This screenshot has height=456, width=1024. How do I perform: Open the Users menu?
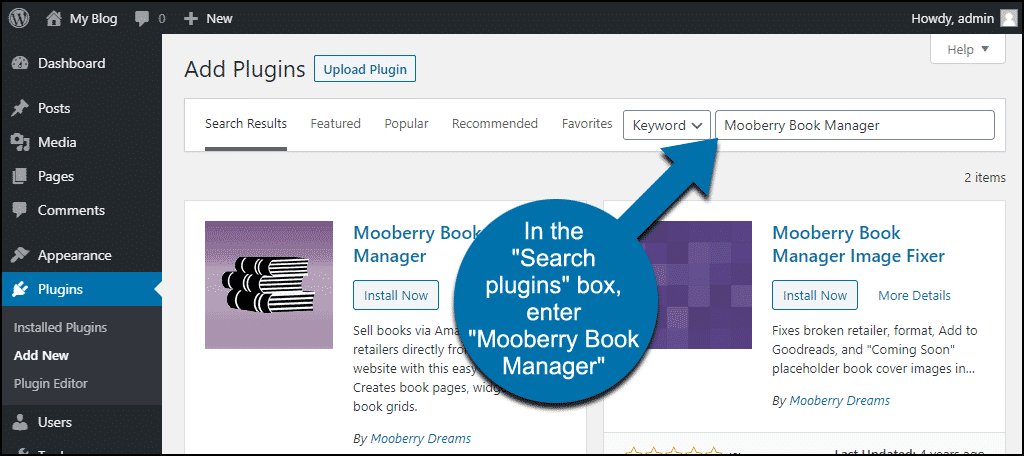(x=81, y=423)
